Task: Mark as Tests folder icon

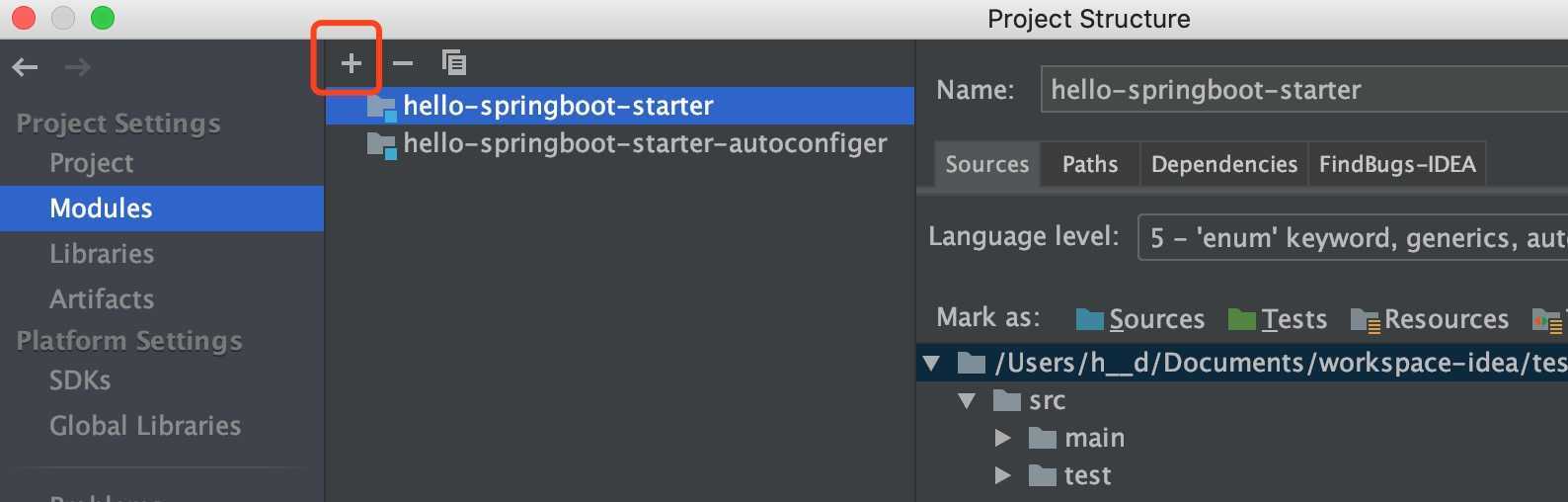Action: (x=1242, y=319)
